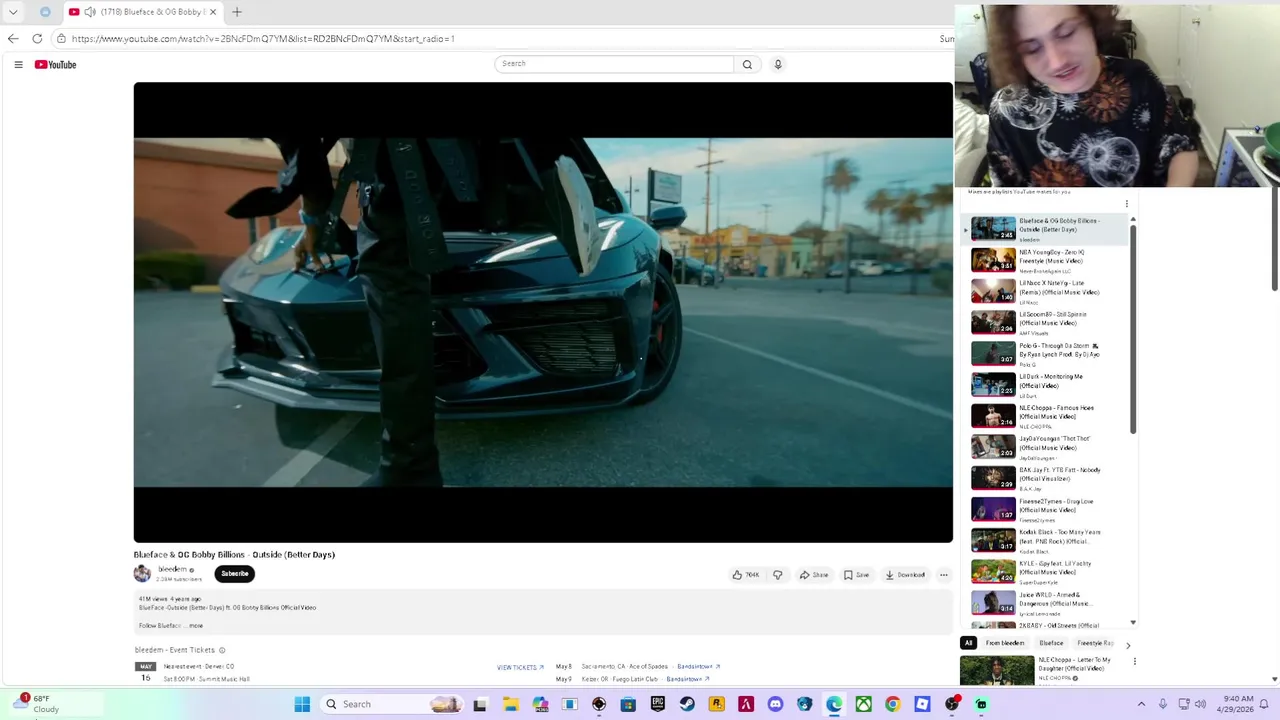The width and height of the screenshot is (1280, 720).
Task: Open Bandsintown link for Sacramento event
Action: 698,666
